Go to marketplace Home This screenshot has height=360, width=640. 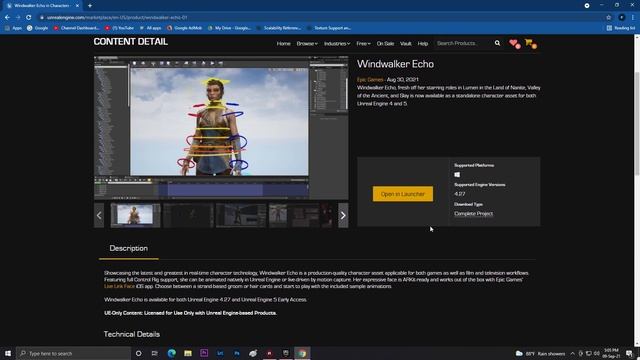[283, 44]
